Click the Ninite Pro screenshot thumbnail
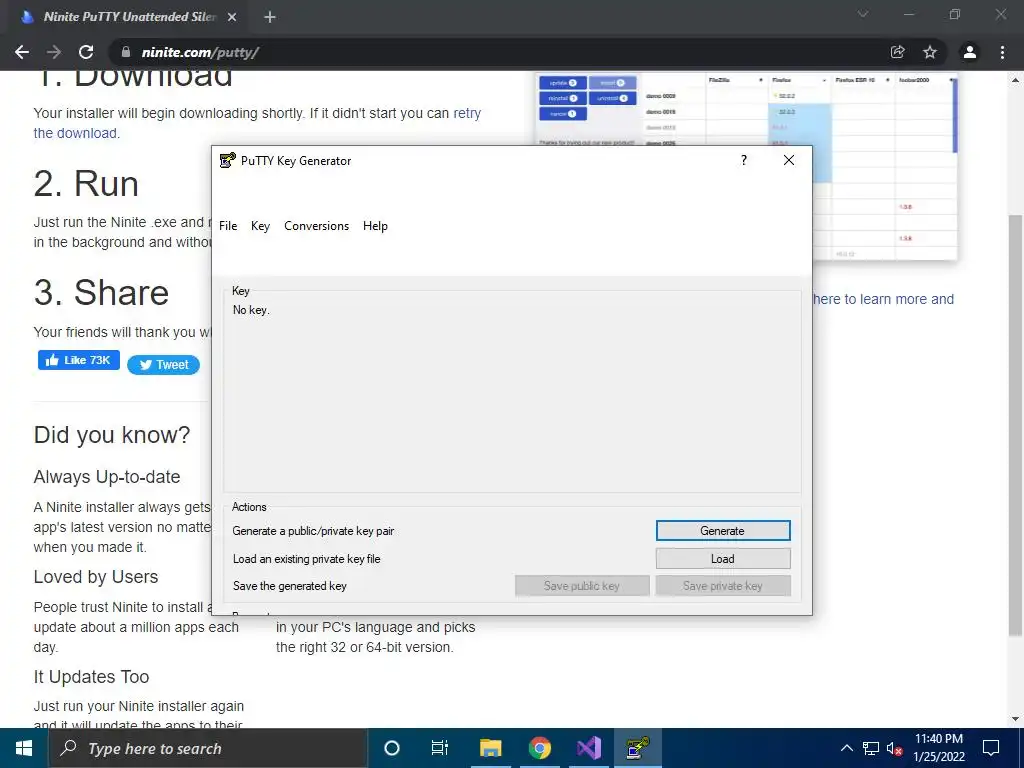Screen dimensions: 1024x768 (746, 167)
